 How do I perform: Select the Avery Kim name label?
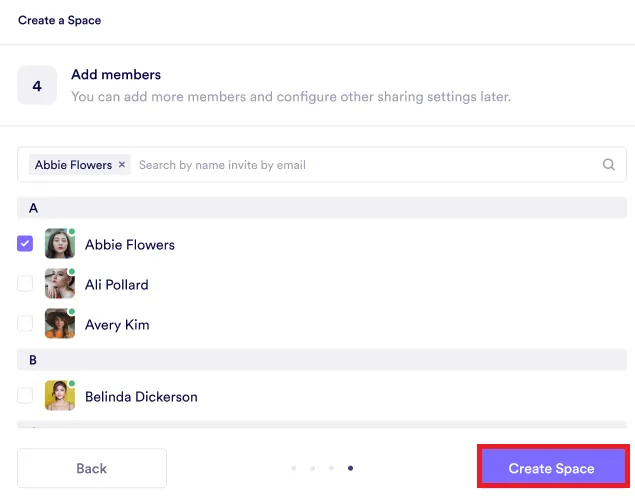(117, 325)
